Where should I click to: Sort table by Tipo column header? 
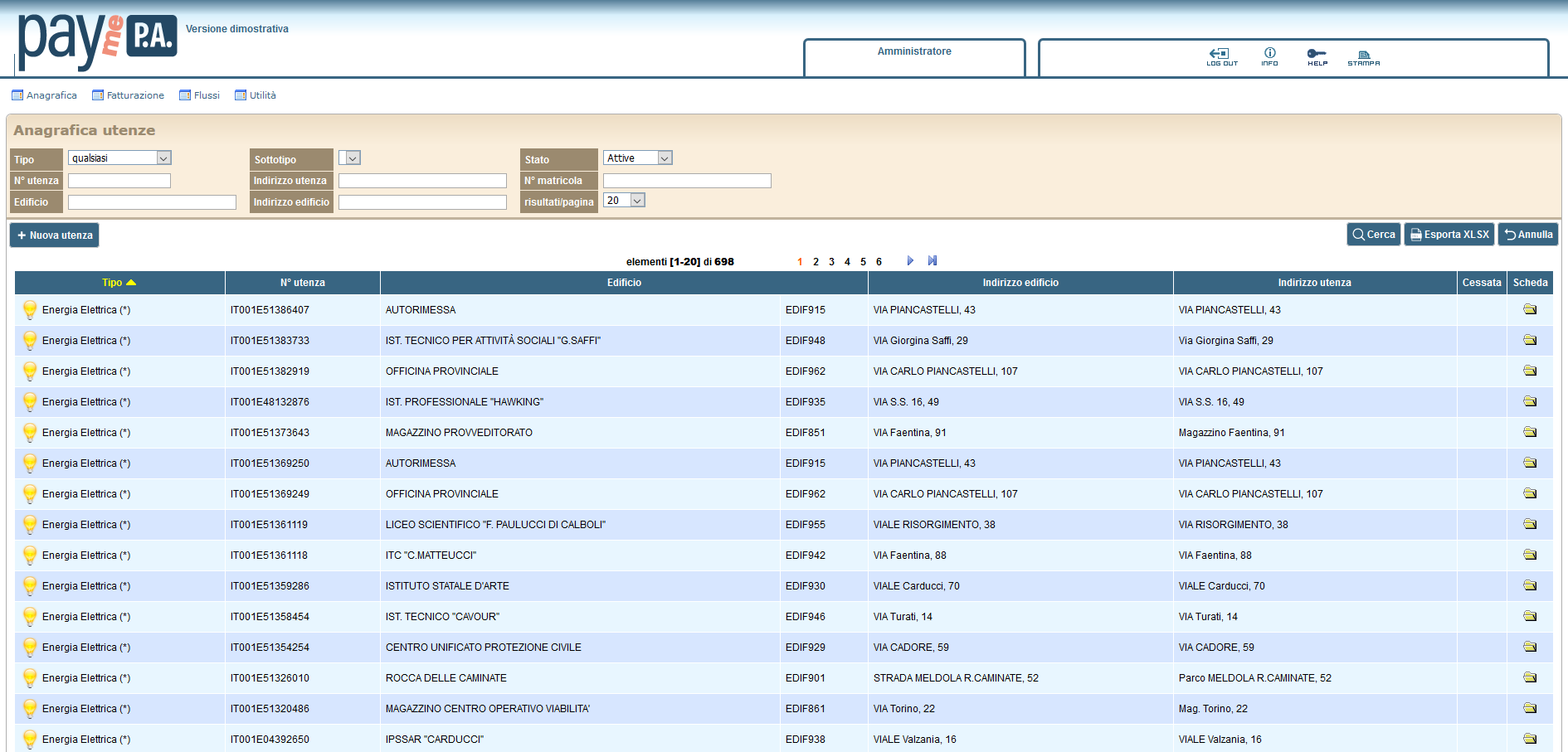[x=119, y=283]
